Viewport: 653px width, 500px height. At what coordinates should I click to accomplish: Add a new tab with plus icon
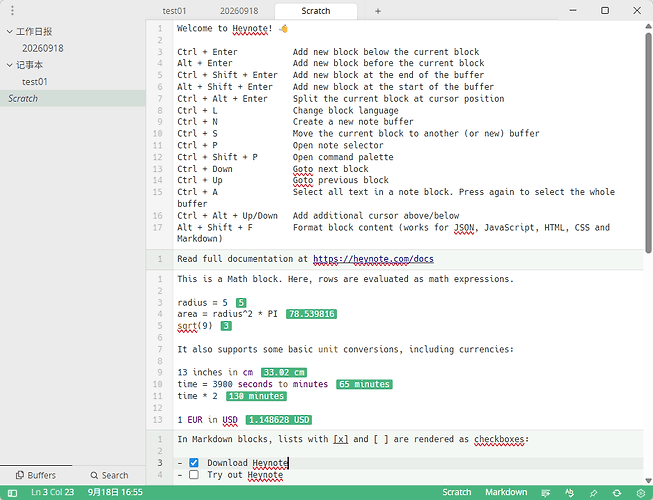pos(378,11)
